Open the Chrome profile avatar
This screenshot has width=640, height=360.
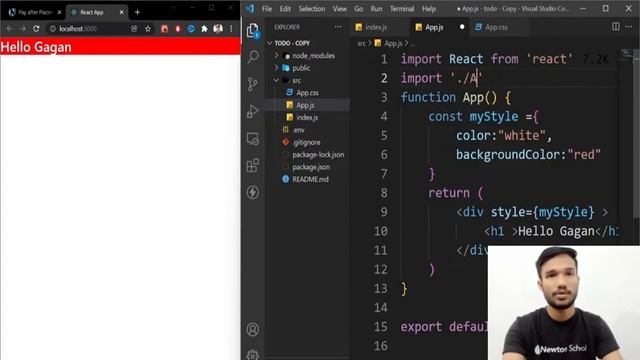(x=218, y=29)
